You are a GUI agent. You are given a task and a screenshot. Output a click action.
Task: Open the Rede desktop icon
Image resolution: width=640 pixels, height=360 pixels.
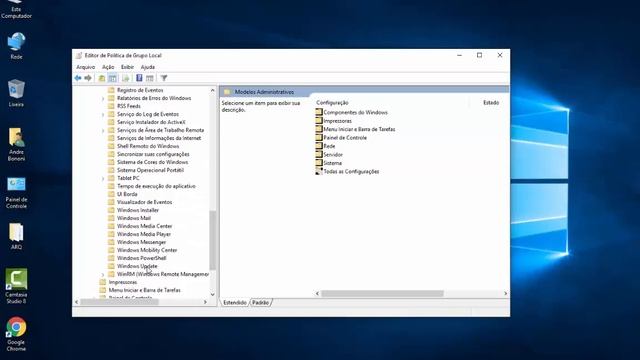pyautogui.click(x=16, y=46)
